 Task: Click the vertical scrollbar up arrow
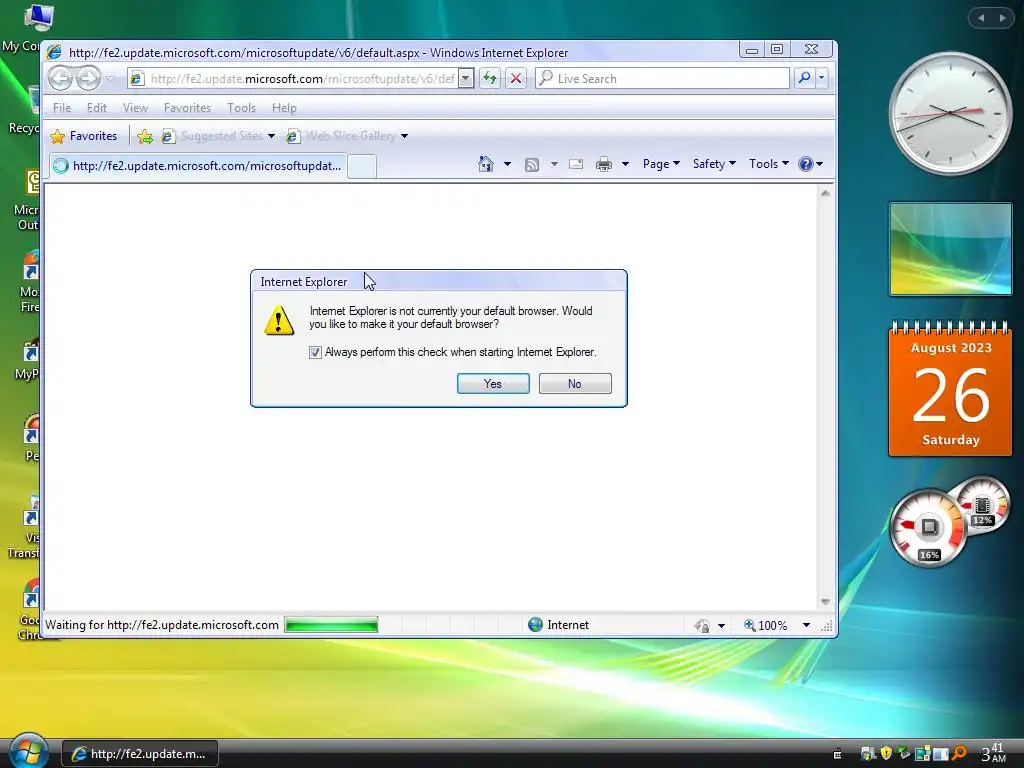[825, 193]
